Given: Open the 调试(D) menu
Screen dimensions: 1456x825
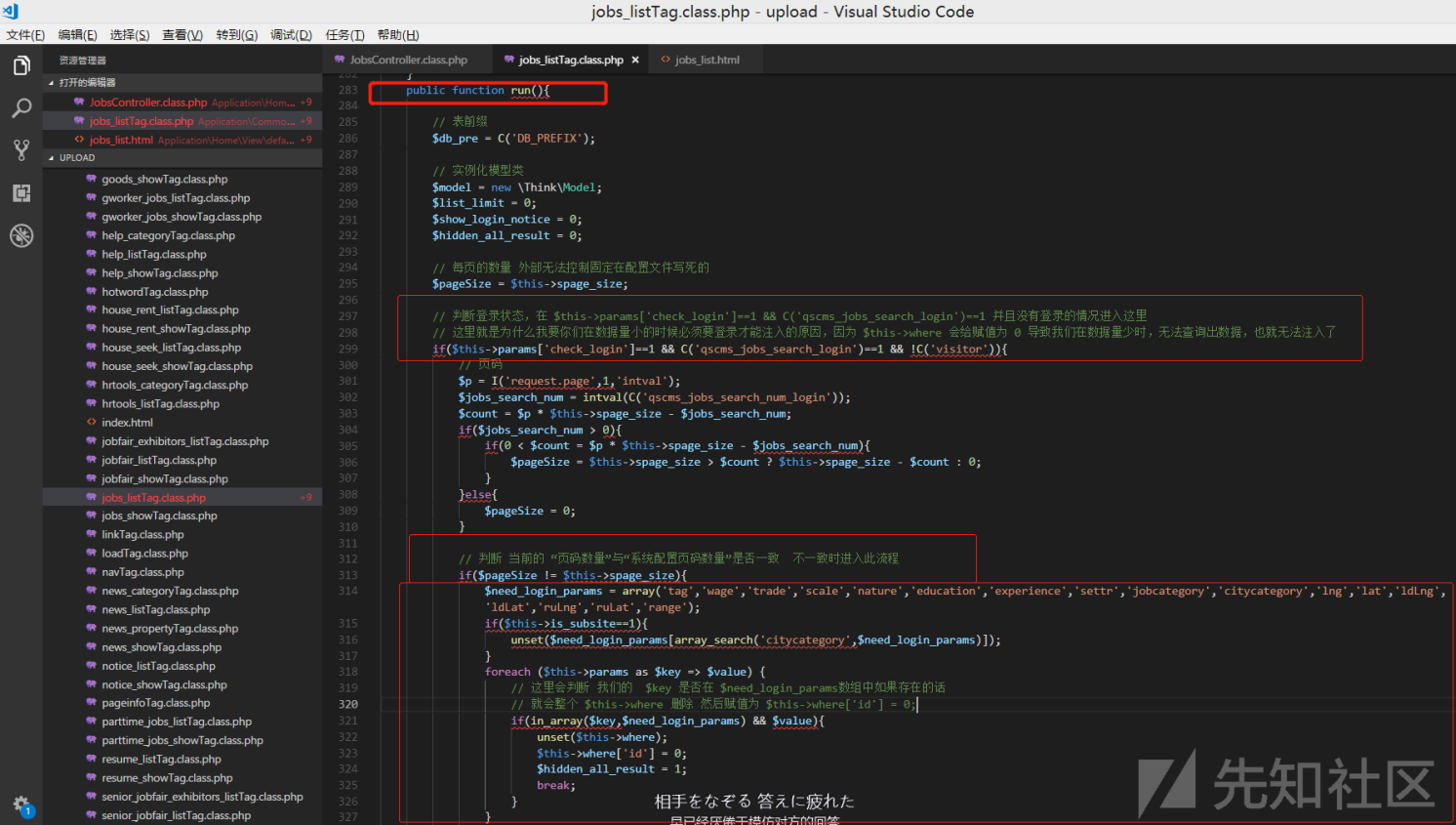Looking at the screenshot, I should [291, 35].
